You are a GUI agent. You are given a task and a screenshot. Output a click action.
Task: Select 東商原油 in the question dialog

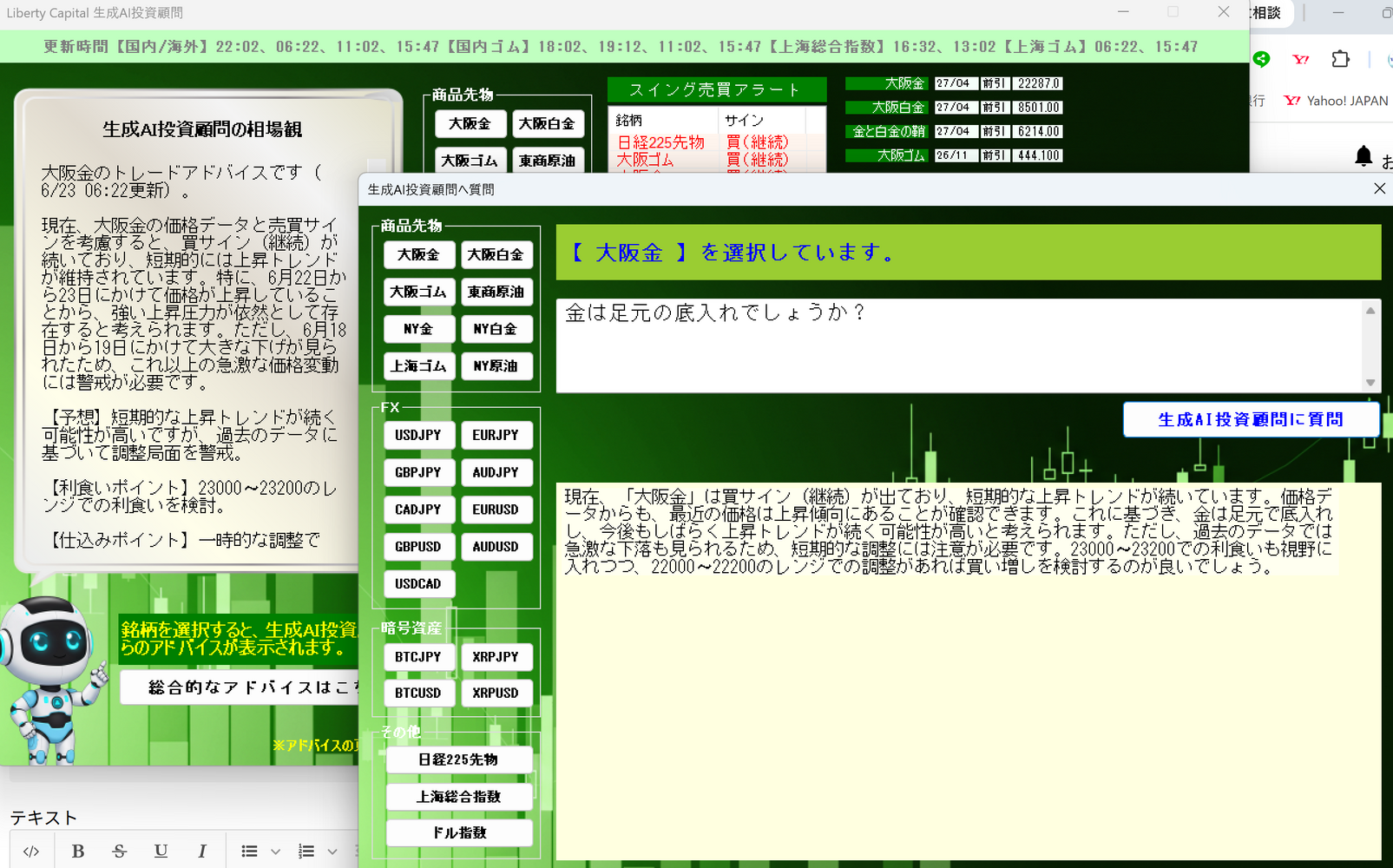point(496,293)
